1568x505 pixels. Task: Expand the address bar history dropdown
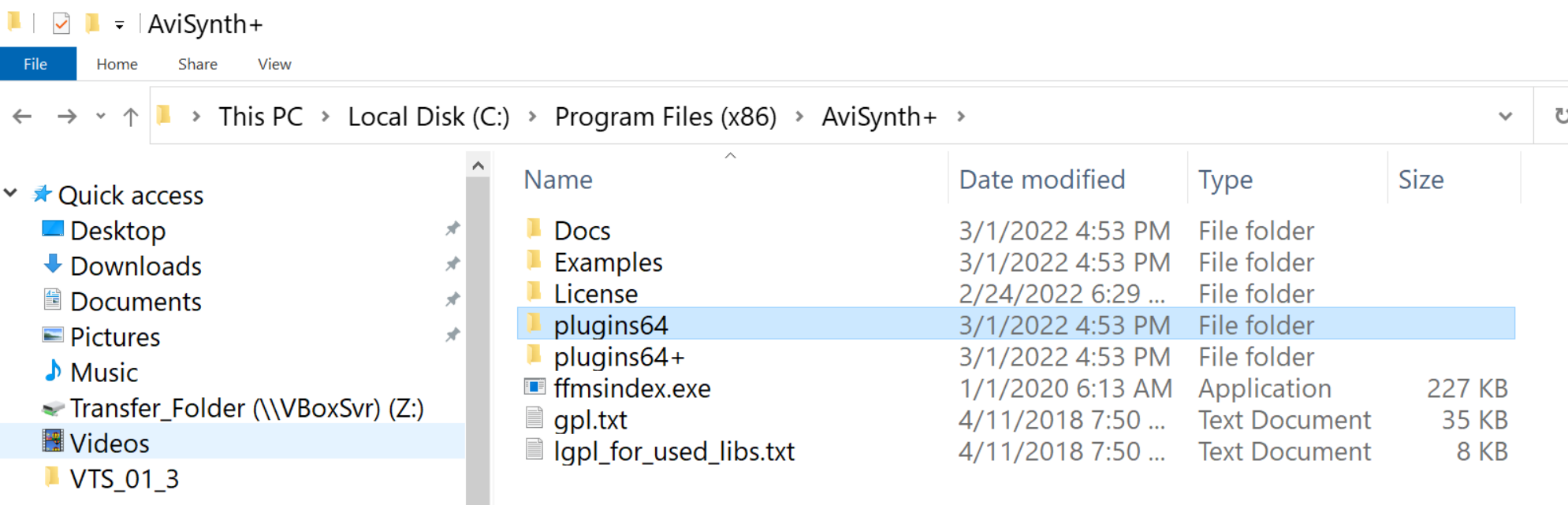coord(1505,117)
